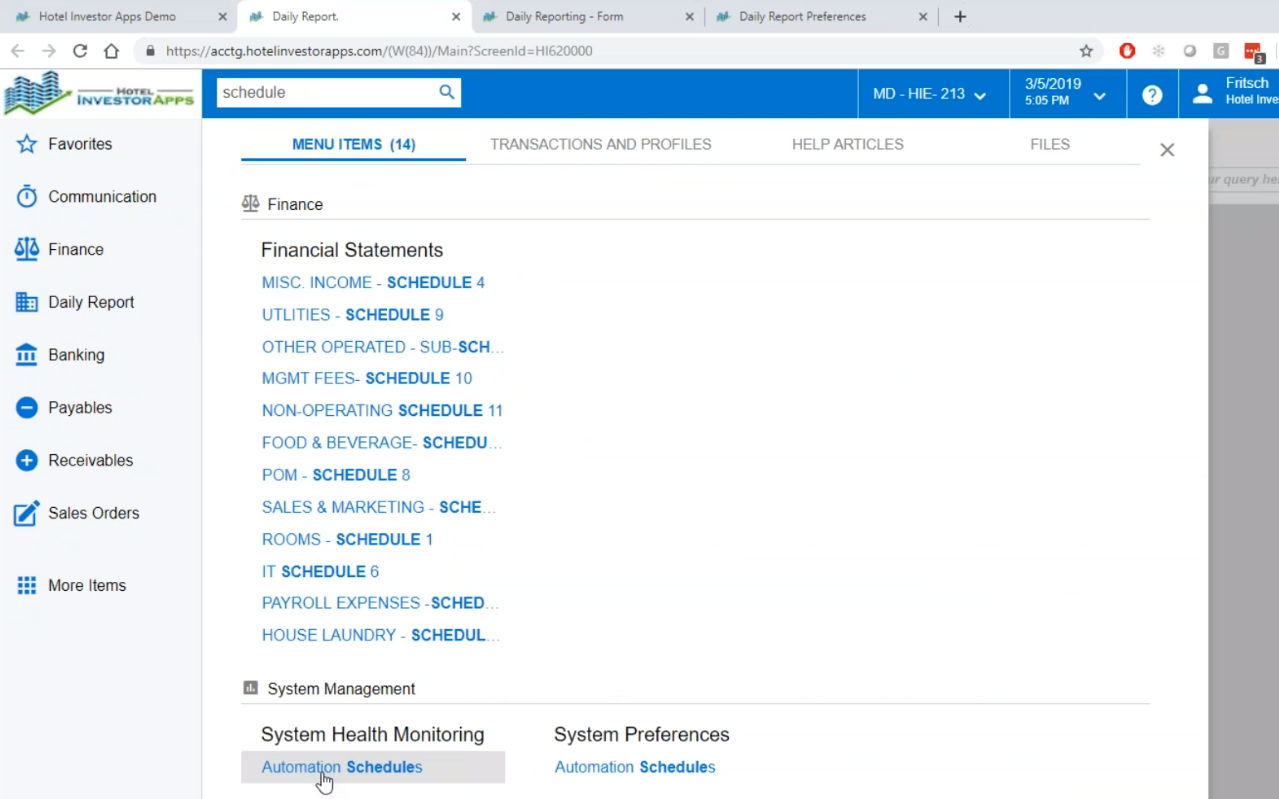This screenshot has height=799, width=1279.
Task: Click the System Management section icon
Action: click(250, 688)
